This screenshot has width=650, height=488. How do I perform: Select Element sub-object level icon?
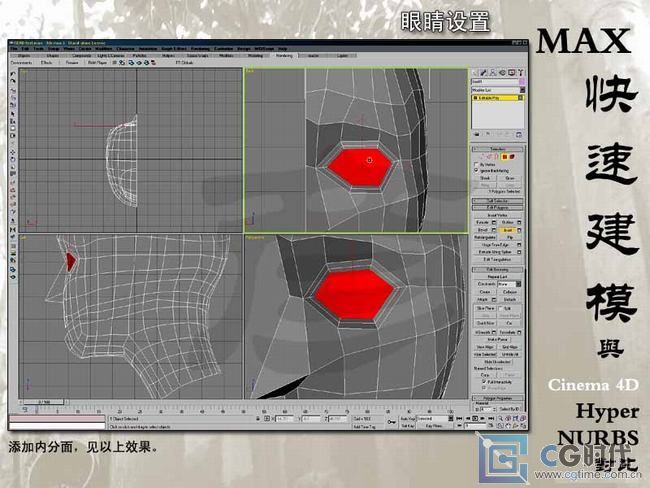point(512,156)
